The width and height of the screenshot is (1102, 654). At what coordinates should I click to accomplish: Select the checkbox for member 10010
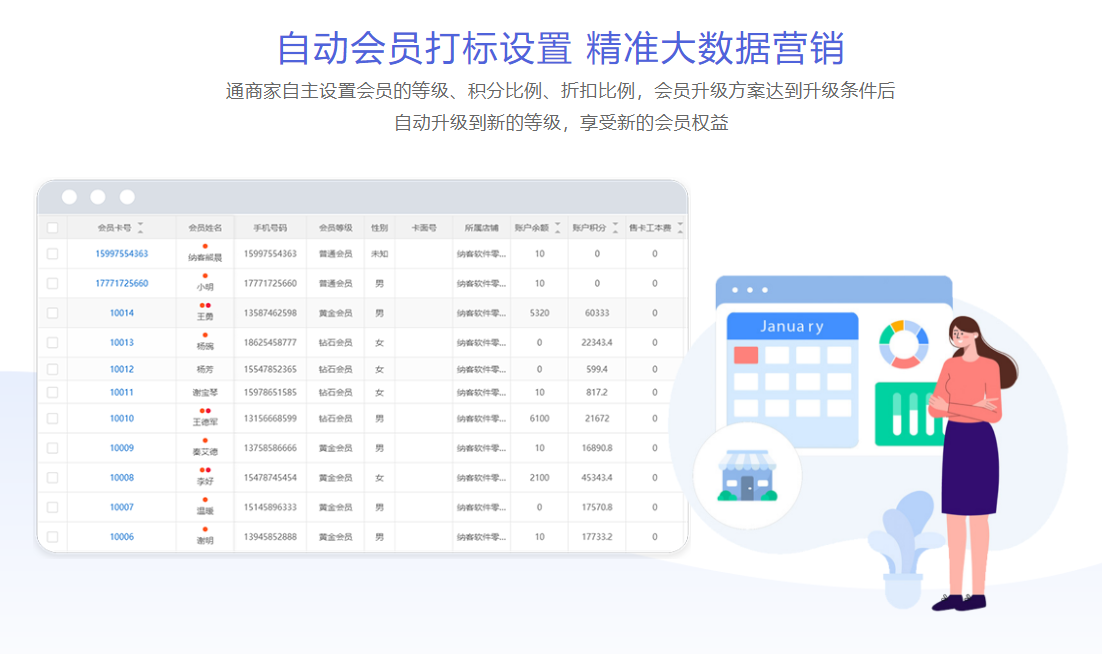click(52, 419)
